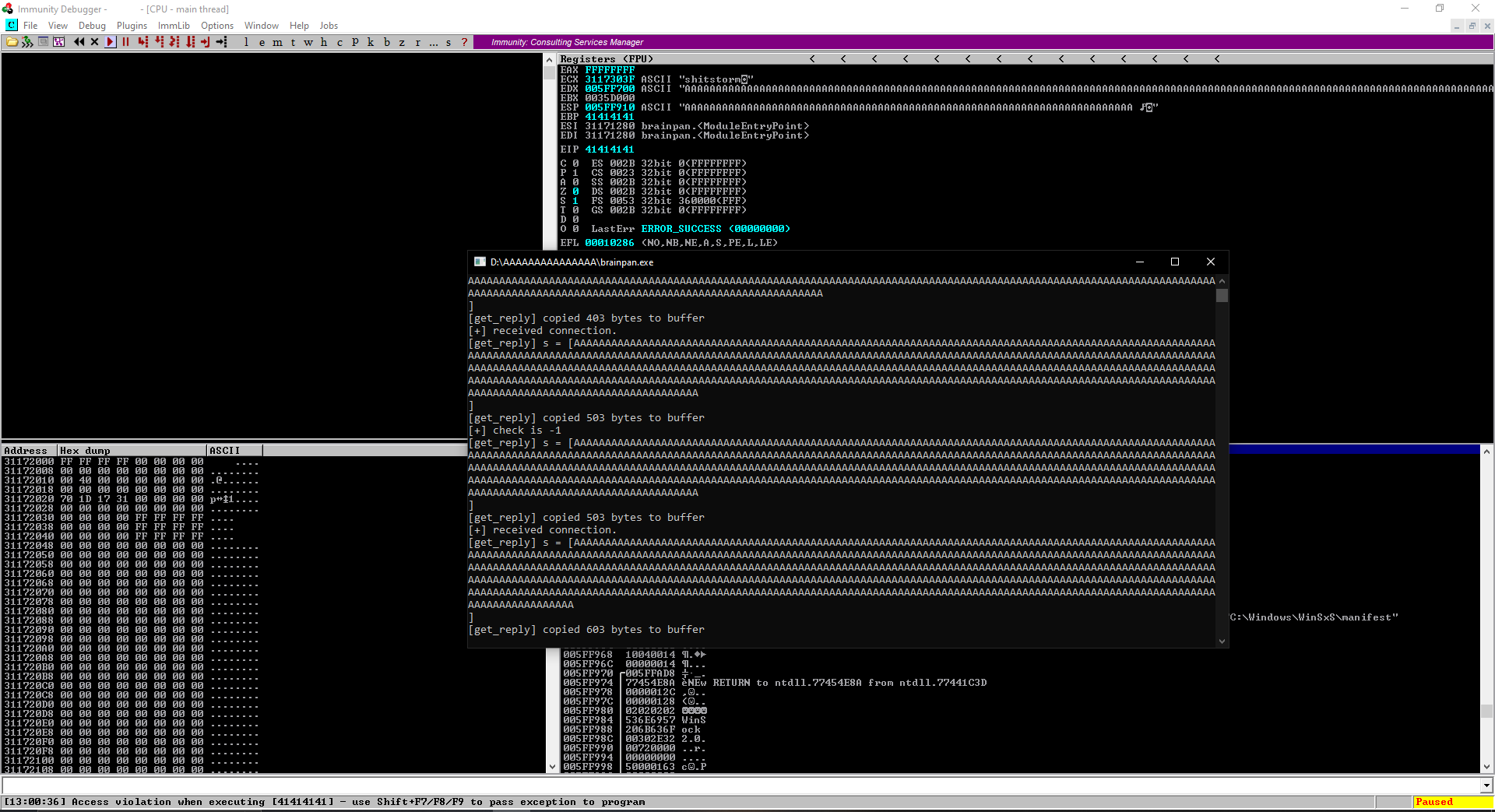Restart the process with the rewind icon
The width and height of the screenshot is (1495, 812).
point(79,42)
